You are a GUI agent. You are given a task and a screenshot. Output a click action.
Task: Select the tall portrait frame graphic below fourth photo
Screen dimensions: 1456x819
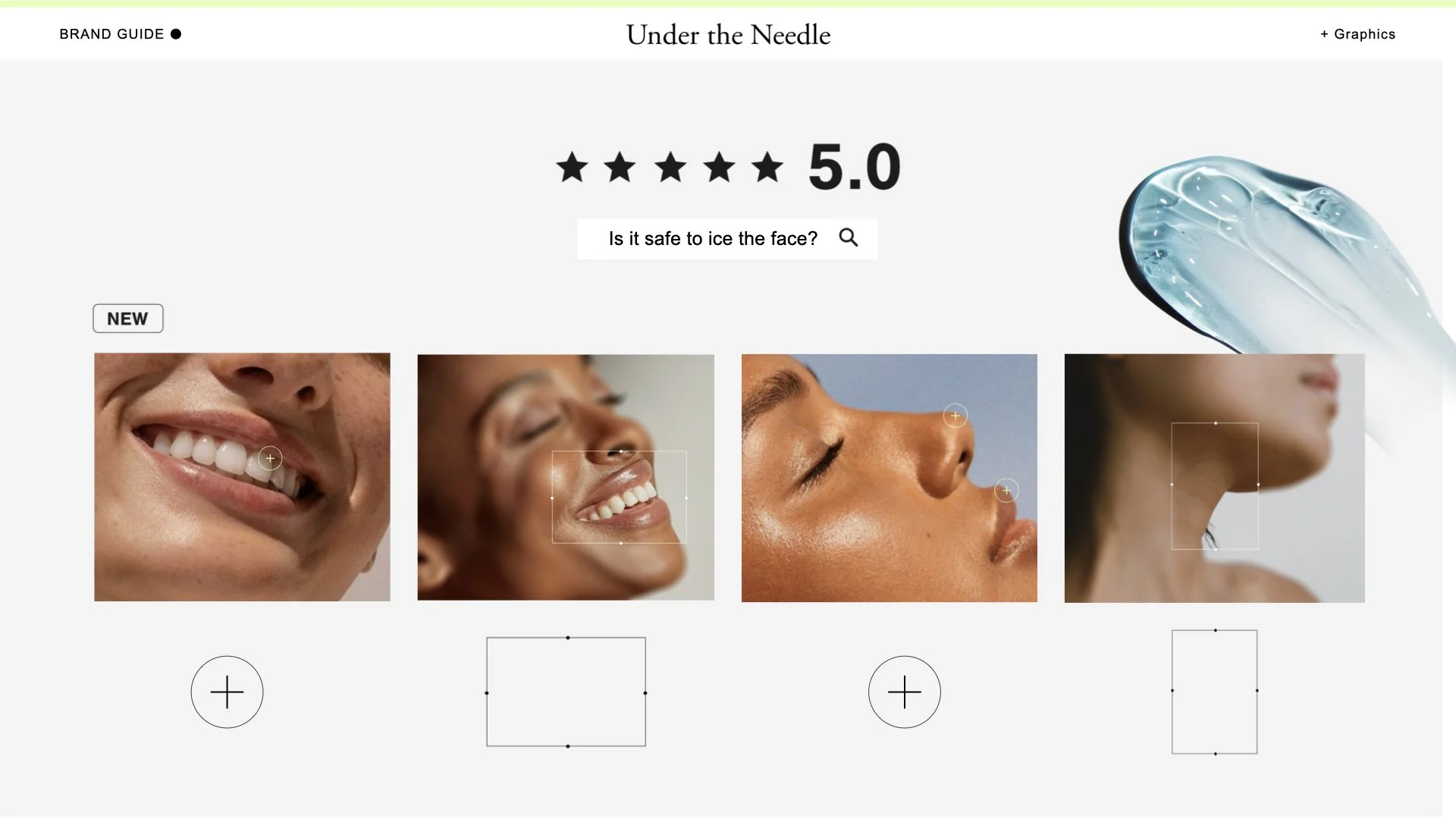[1215, 692]
